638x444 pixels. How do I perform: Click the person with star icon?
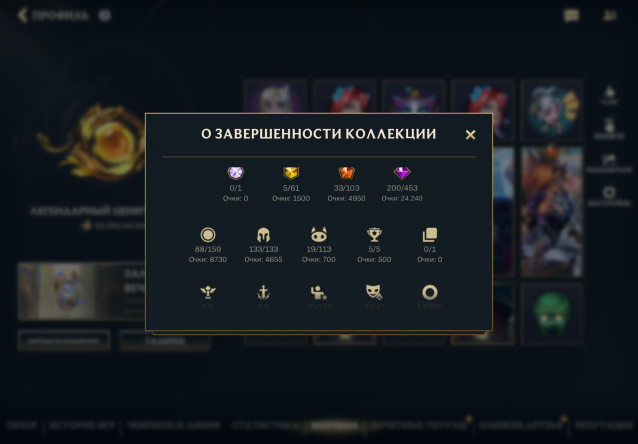(319, 292)
